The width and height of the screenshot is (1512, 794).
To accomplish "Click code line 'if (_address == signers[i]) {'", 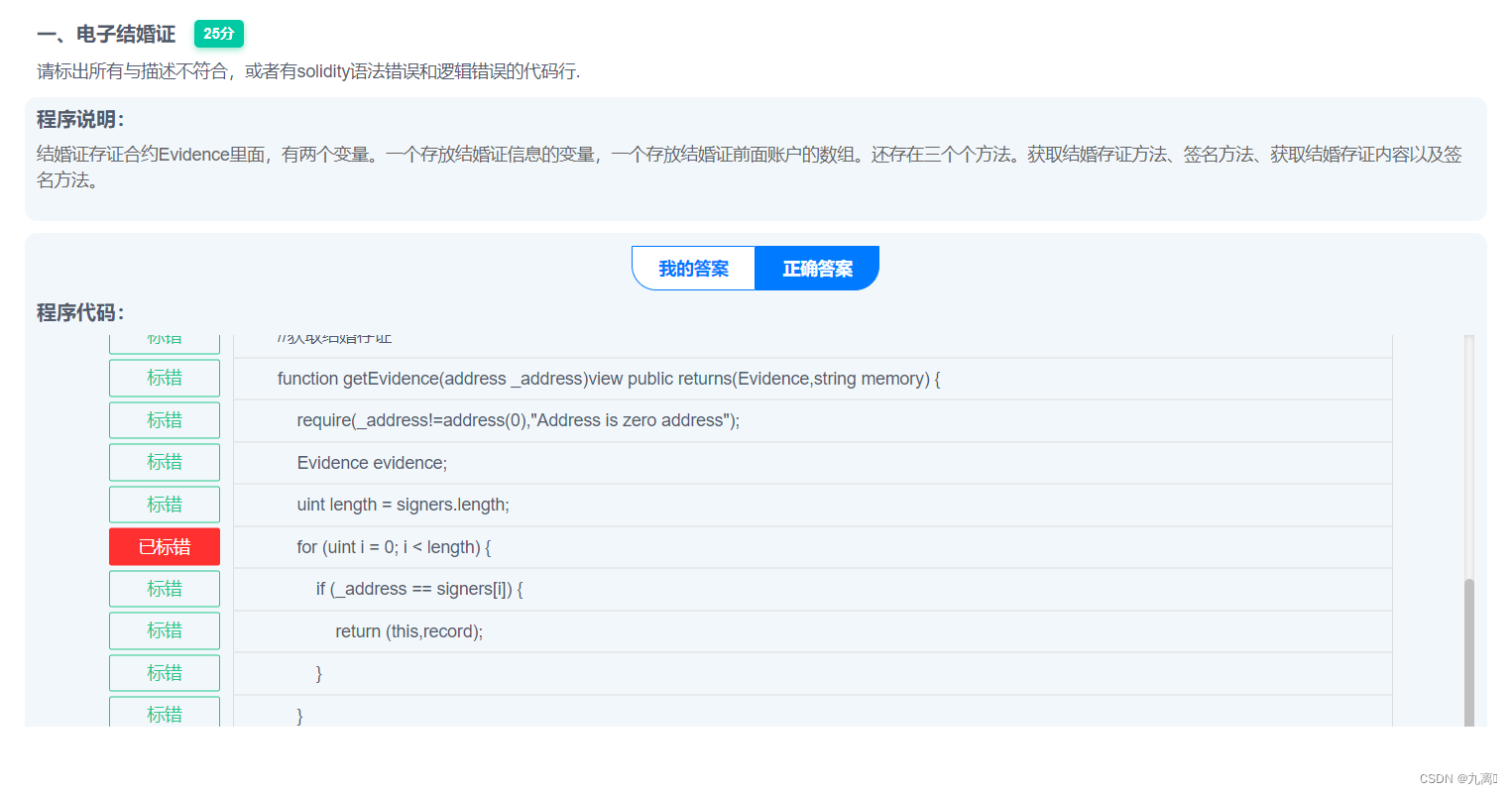I will (813, 589).
